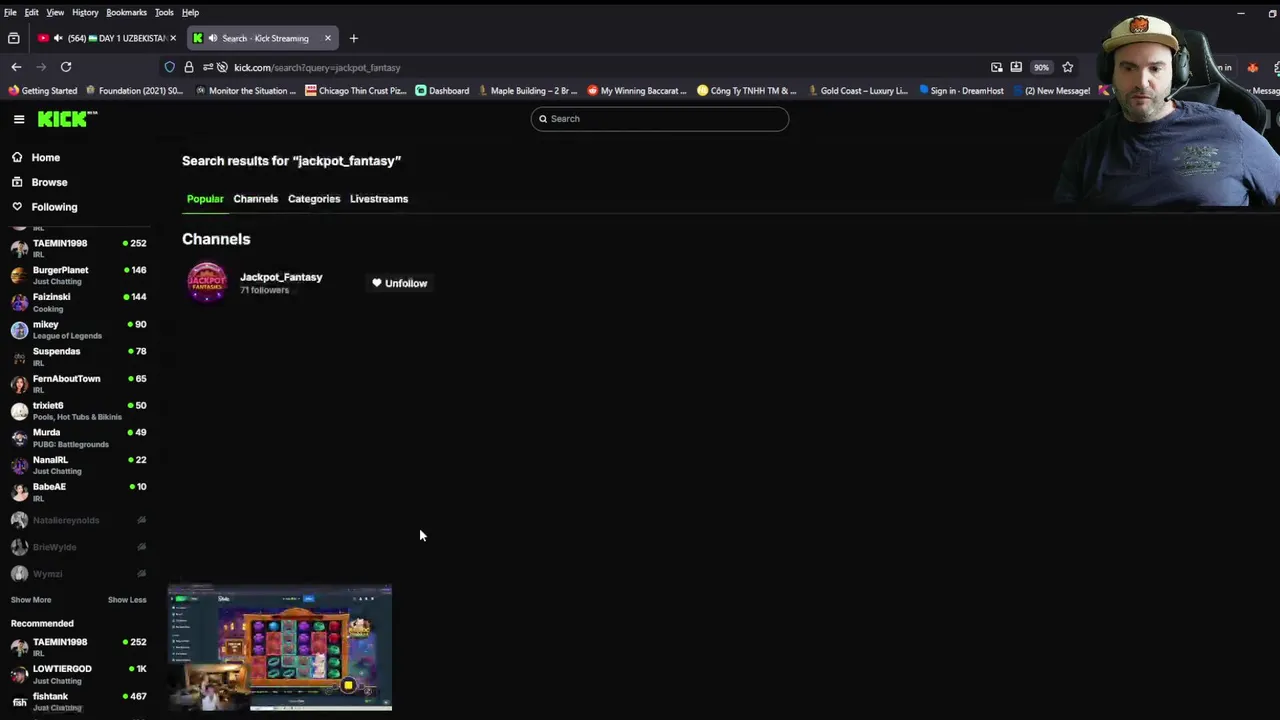The image size is (1280, 720).
Task: Open the Tools menu
Action: (164, 12)
